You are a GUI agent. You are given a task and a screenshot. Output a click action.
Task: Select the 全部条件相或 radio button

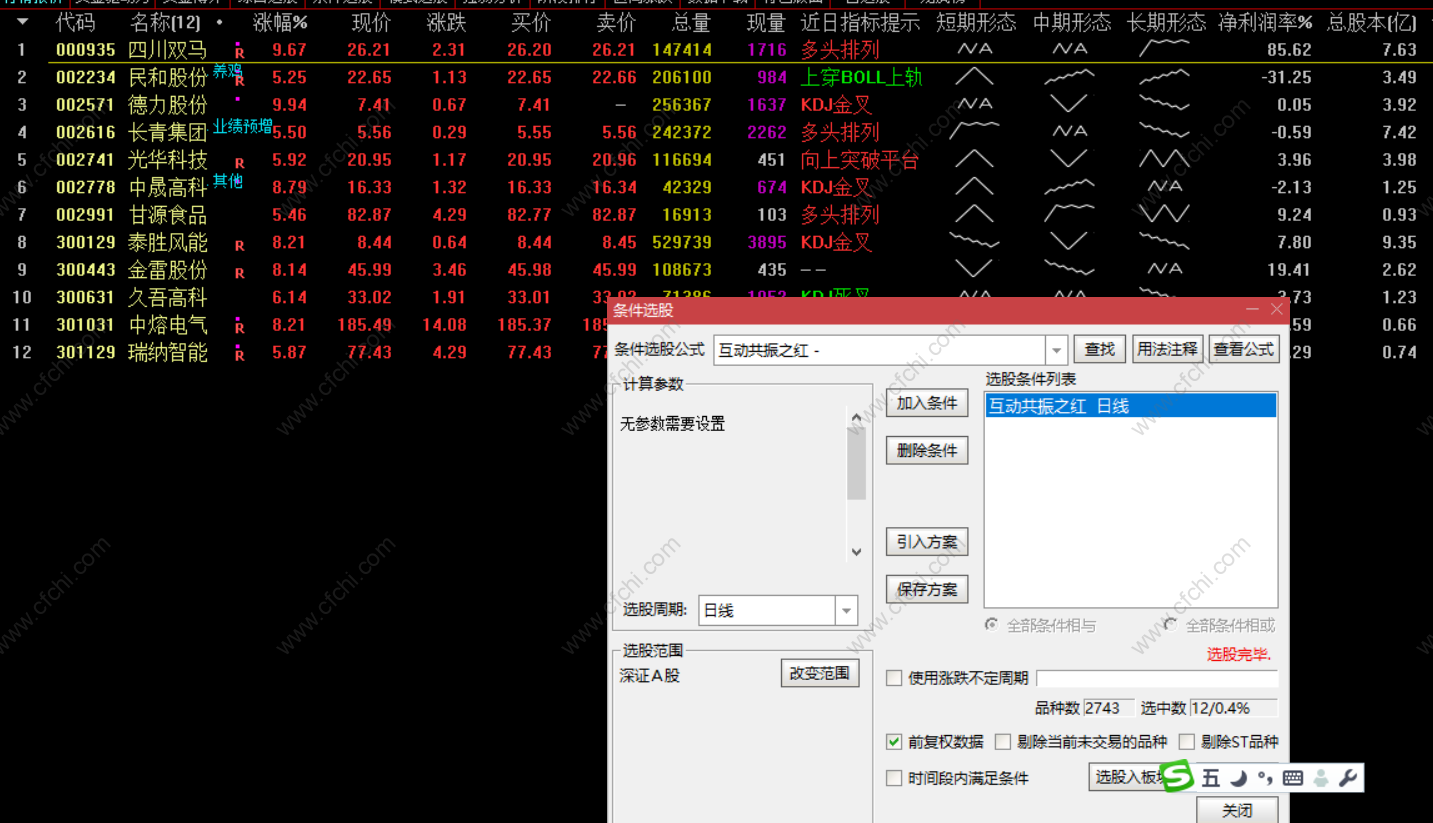tap(1170, 625)
